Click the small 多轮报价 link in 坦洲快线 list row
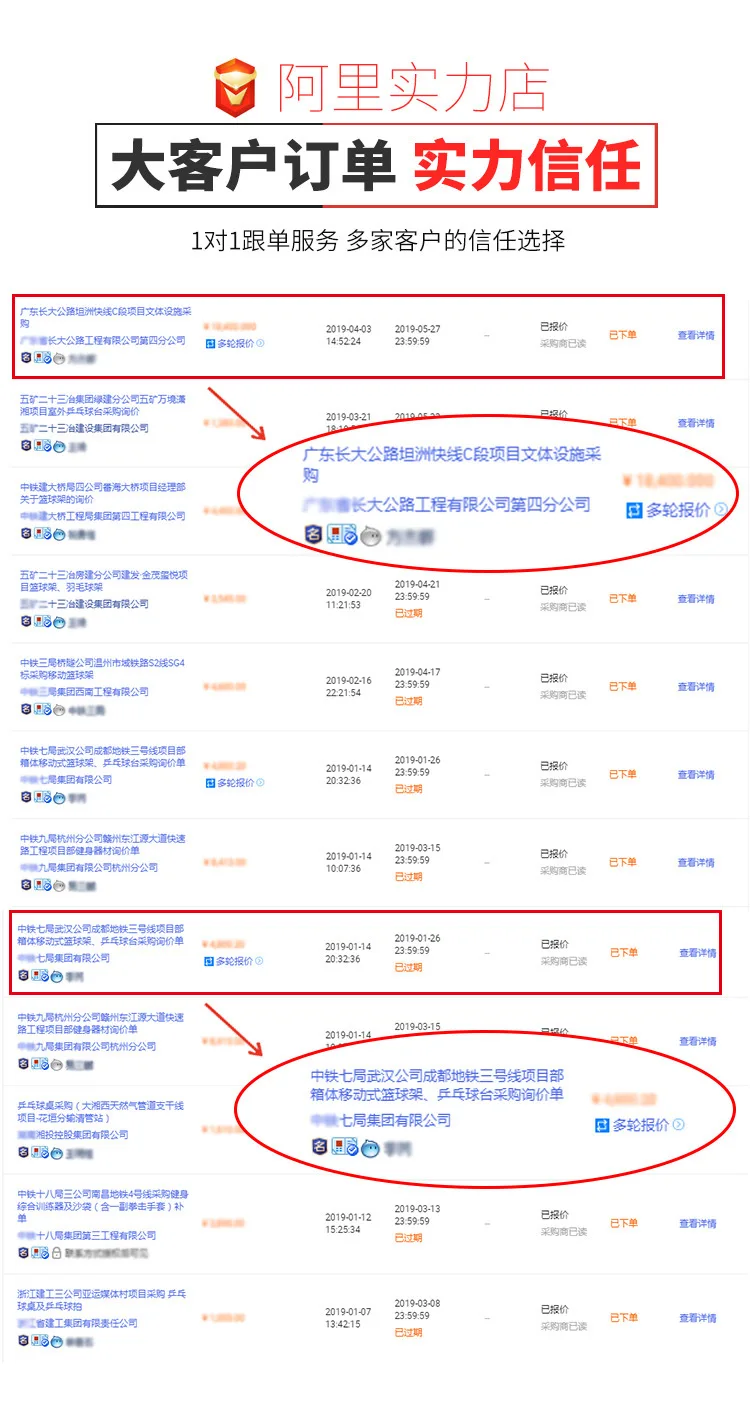The height and width of the screenshot is (1411, 750). tap(235, 344)
